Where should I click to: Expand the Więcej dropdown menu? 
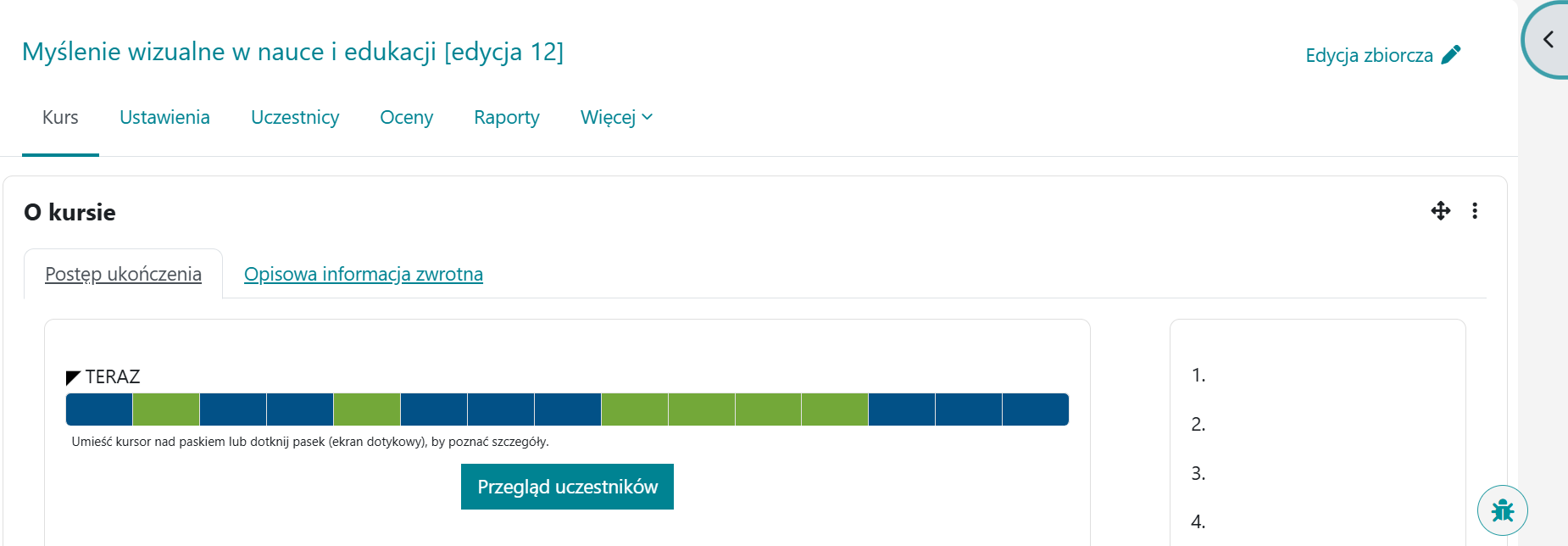tap(616, 118)
